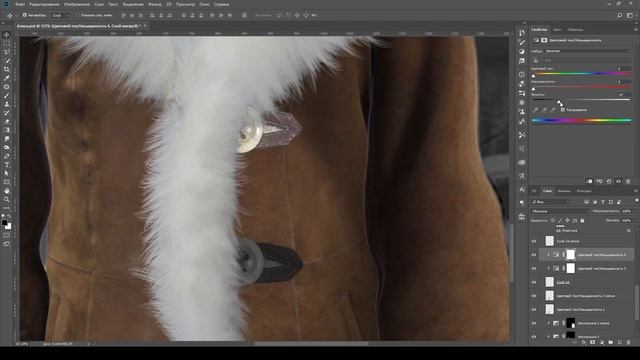640x360 pixels.
Task: Toggle adjustment visibility eye in Properties footer
Action: 618,181
